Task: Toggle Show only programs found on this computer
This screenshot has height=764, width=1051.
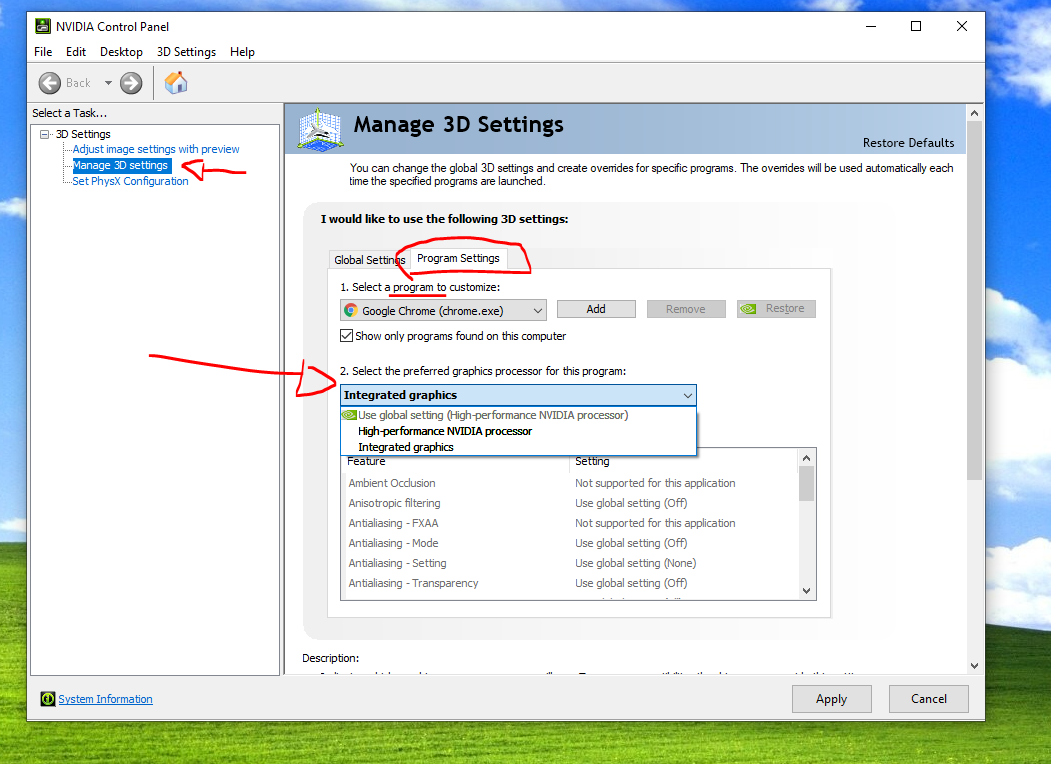Action: [x=347, y=336]
